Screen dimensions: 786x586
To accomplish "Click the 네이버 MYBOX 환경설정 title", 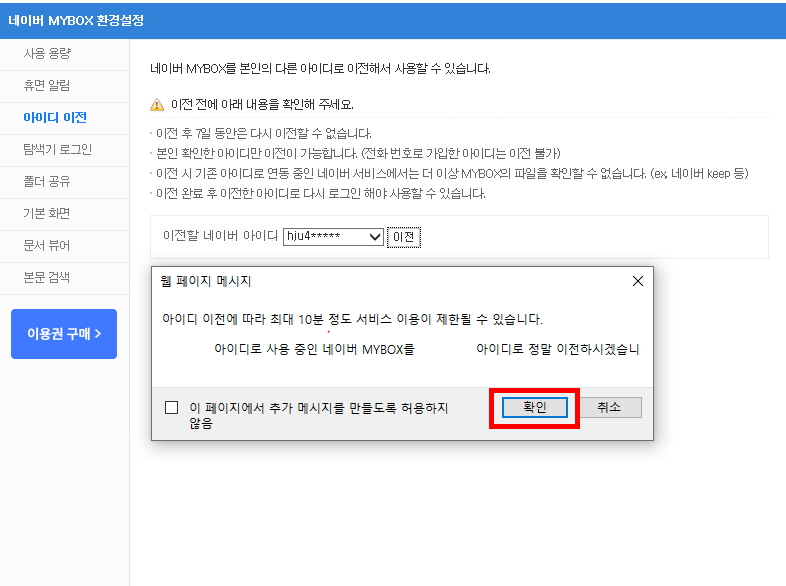I will pos(76,21).
